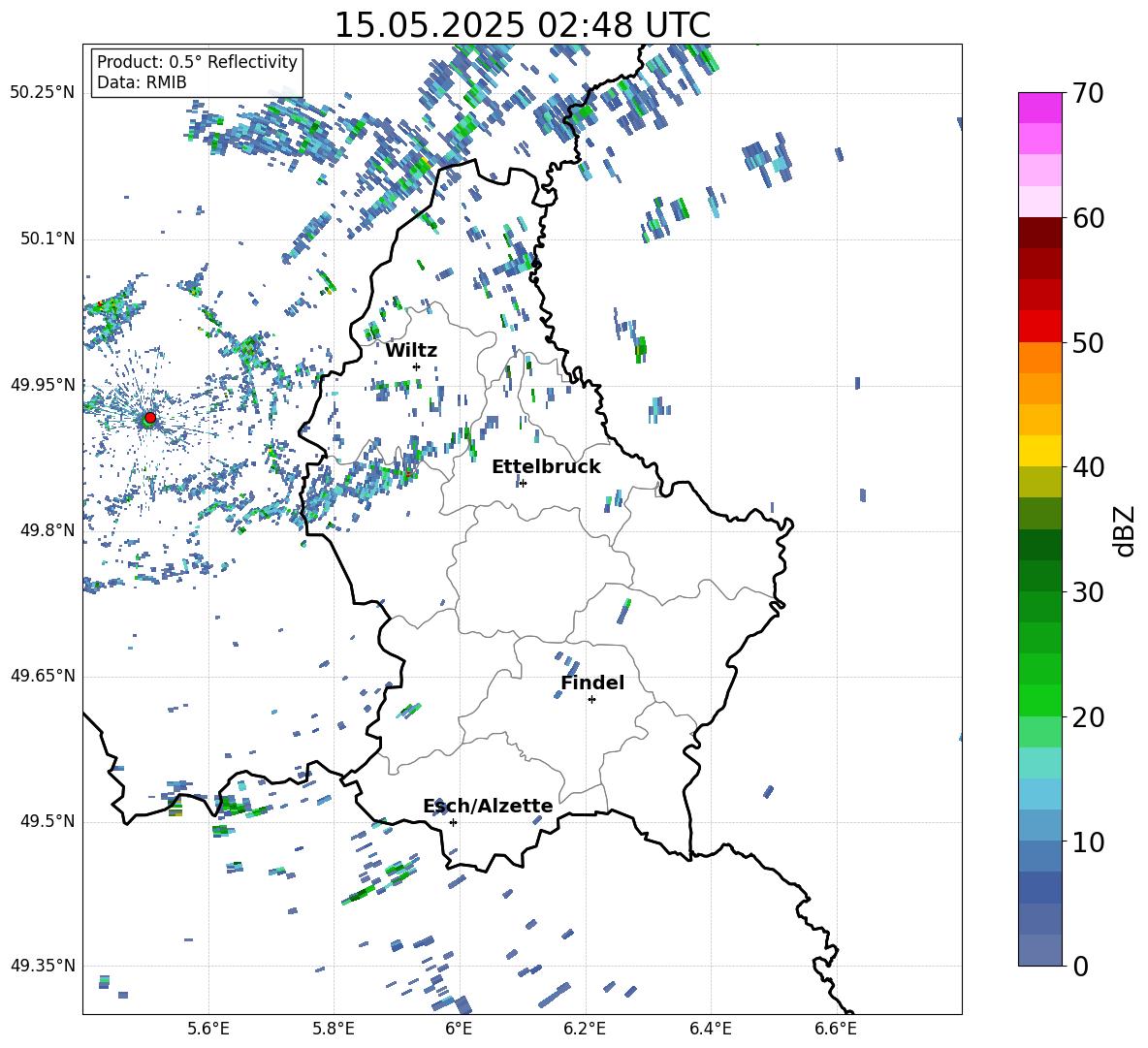The image size is (1148, 1048).
Task: Click the 5.8°E longitude label
Action: 334,1029
